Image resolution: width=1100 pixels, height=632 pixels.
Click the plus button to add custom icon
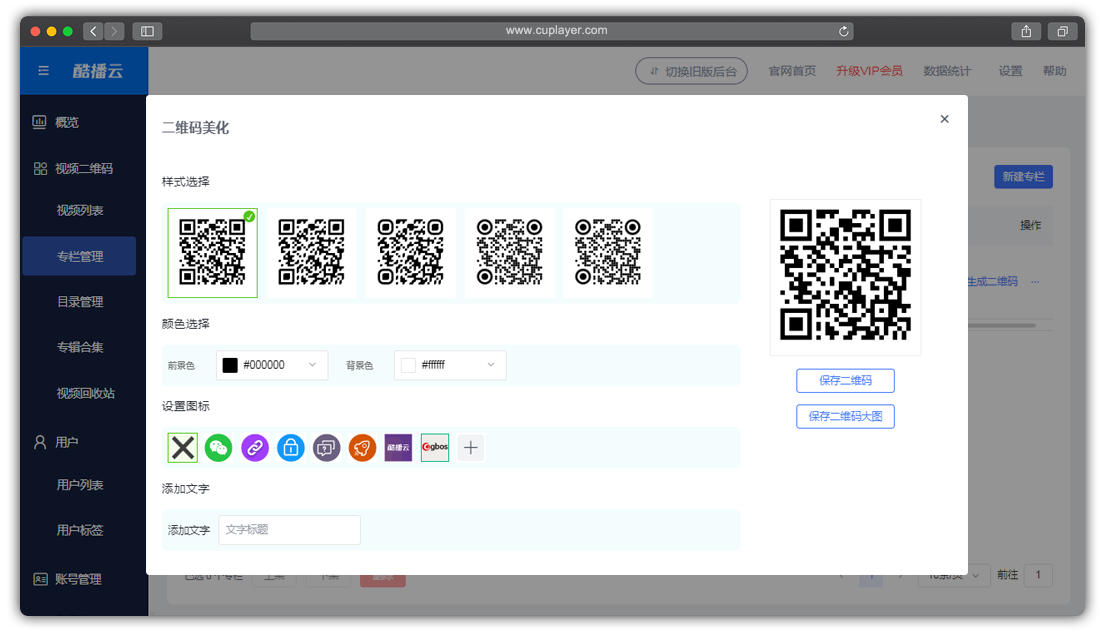tap(470, 448)
